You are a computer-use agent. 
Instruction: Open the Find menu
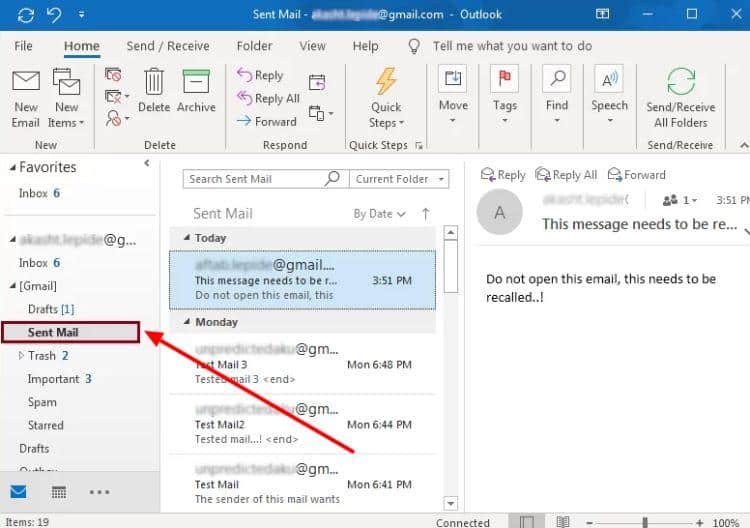[557, 95]
